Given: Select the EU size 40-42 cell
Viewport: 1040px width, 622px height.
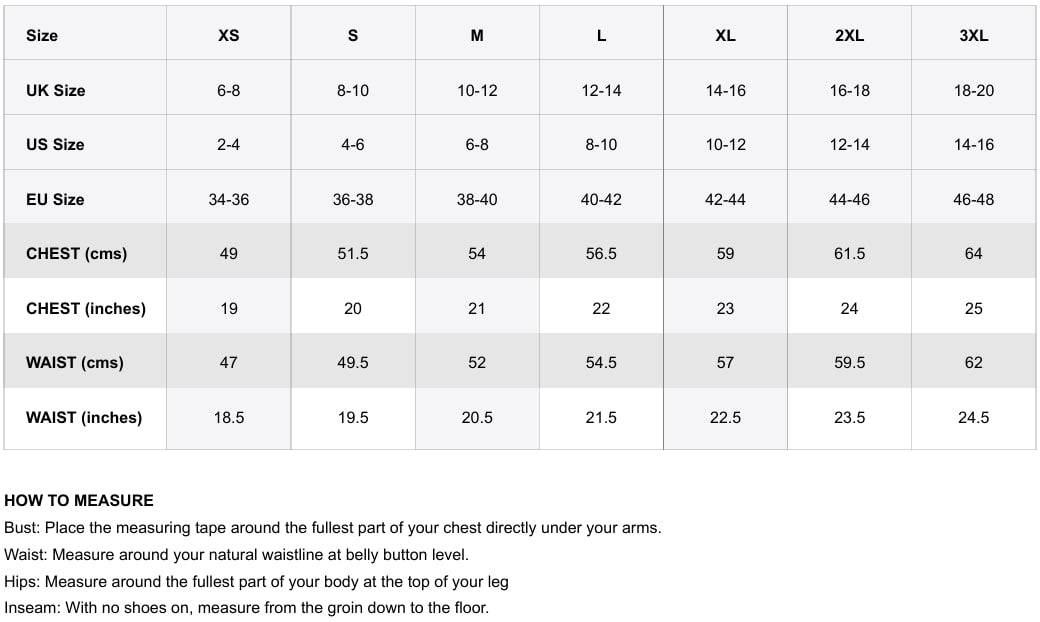Looking at the screenshot, I should pos(601,199).
